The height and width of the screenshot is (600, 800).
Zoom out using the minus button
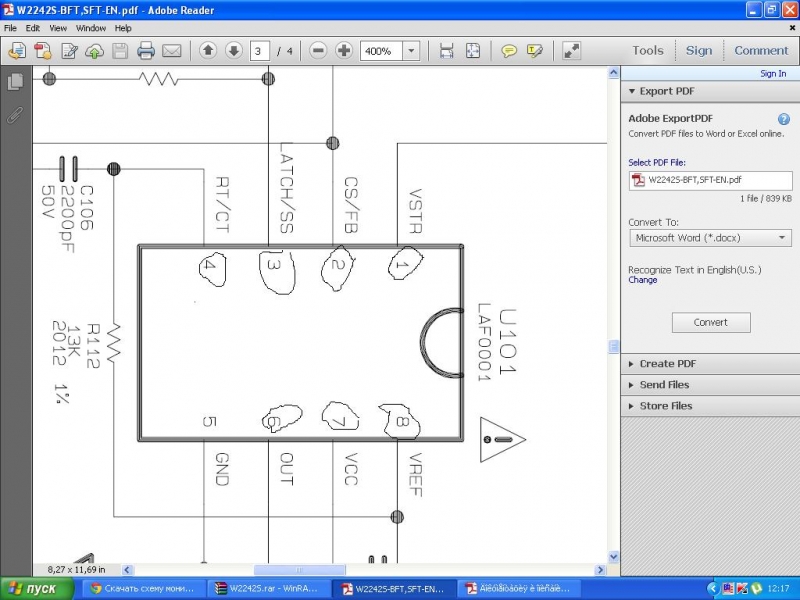click(318, 51)
